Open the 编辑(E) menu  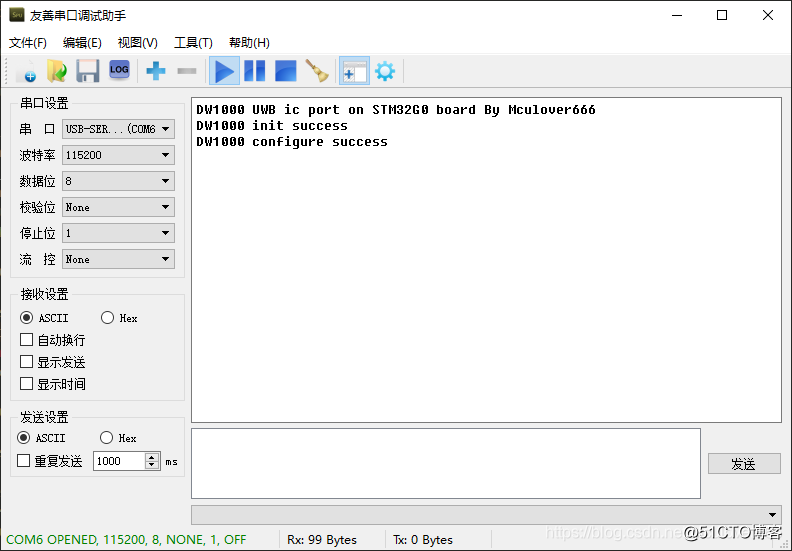(x=82, y=43)
